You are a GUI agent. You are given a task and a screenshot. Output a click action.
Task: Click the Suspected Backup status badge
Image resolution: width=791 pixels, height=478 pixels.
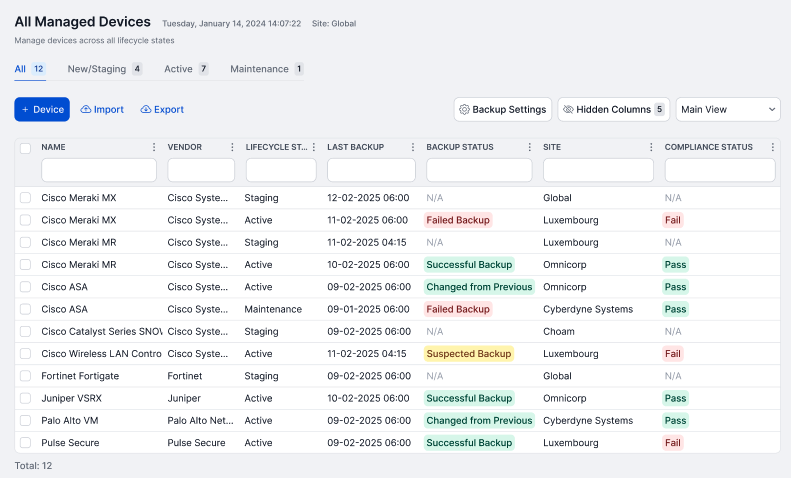[469, 354]
